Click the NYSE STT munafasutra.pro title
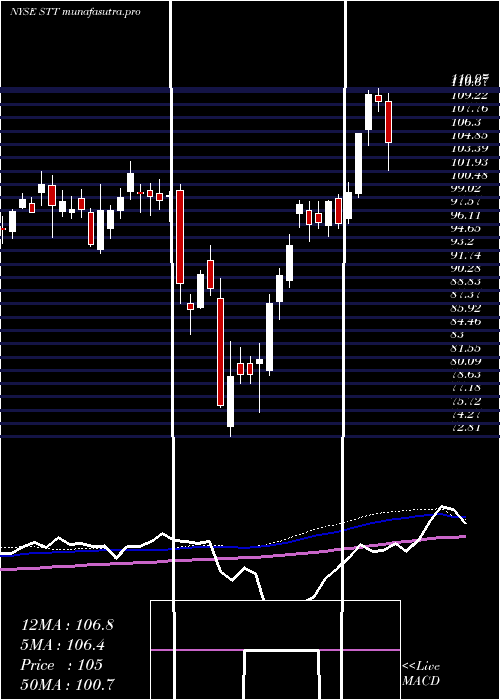The image size is (500, 700). [x=75, y=12]
